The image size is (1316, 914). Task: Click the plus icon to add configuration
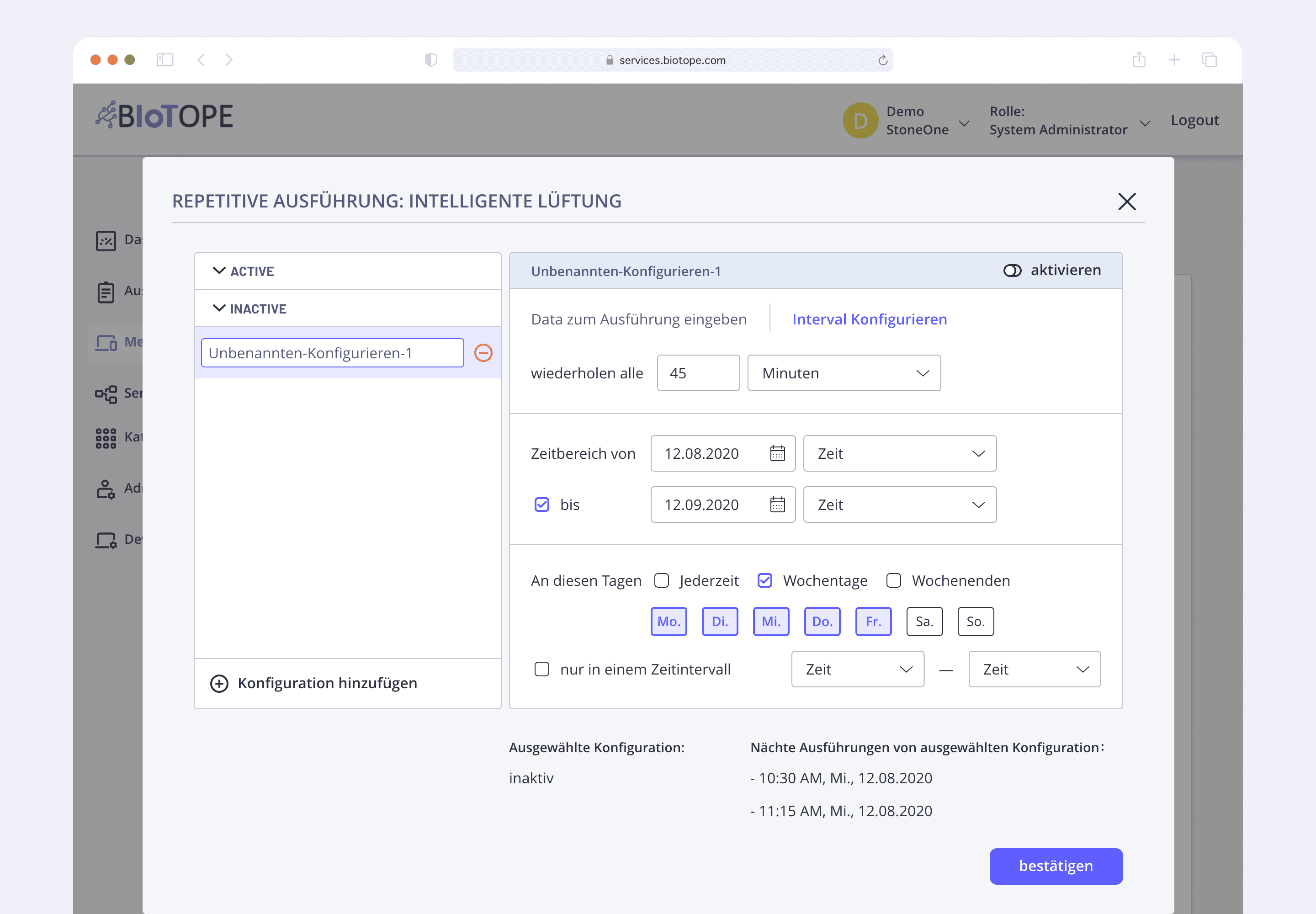219,683
